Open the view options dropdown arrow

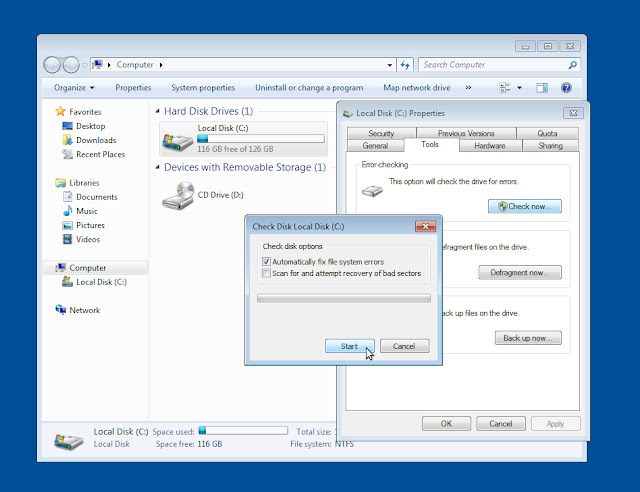click(x=519, y=88)
